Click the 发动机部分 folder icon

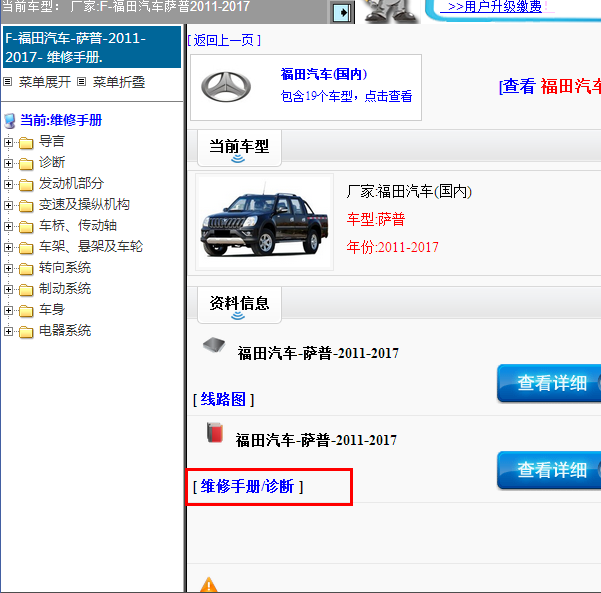click(x=26, y=185)
